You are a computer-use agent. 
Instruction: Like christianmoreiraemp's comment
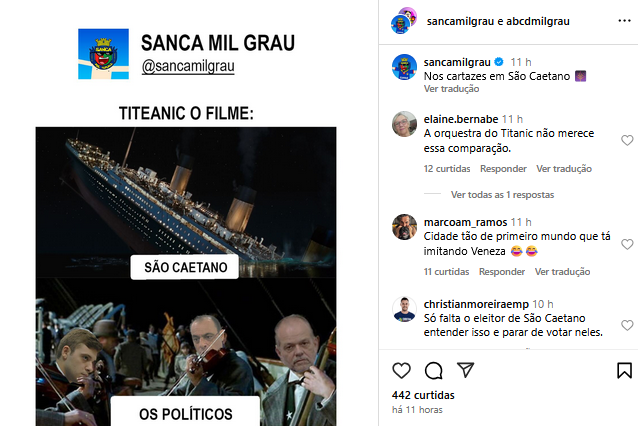(x=627, y=325)
